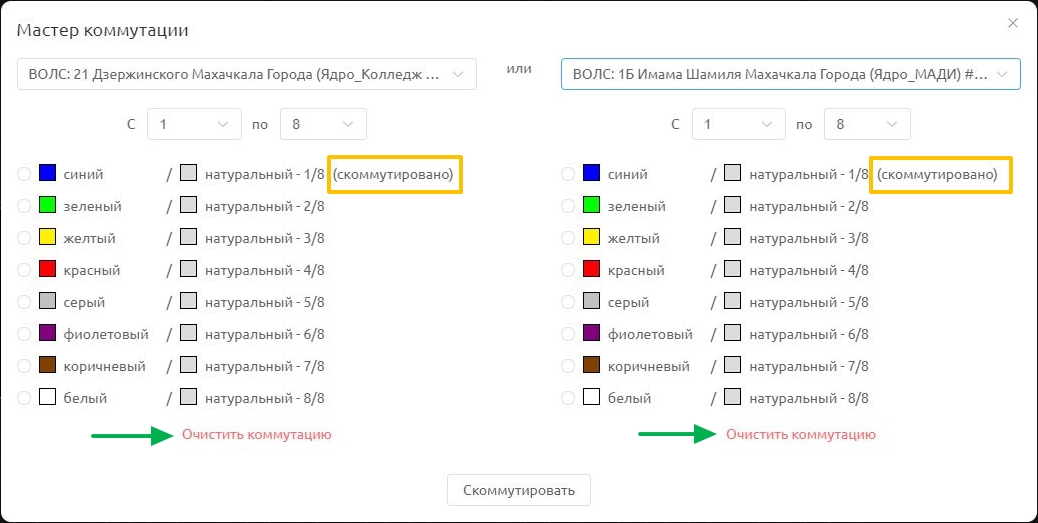Screen dimensions: 1038x523
Task: Select зеленый fiber radio in Имама Шамиля cable list
Action: [x=568, y=206]
